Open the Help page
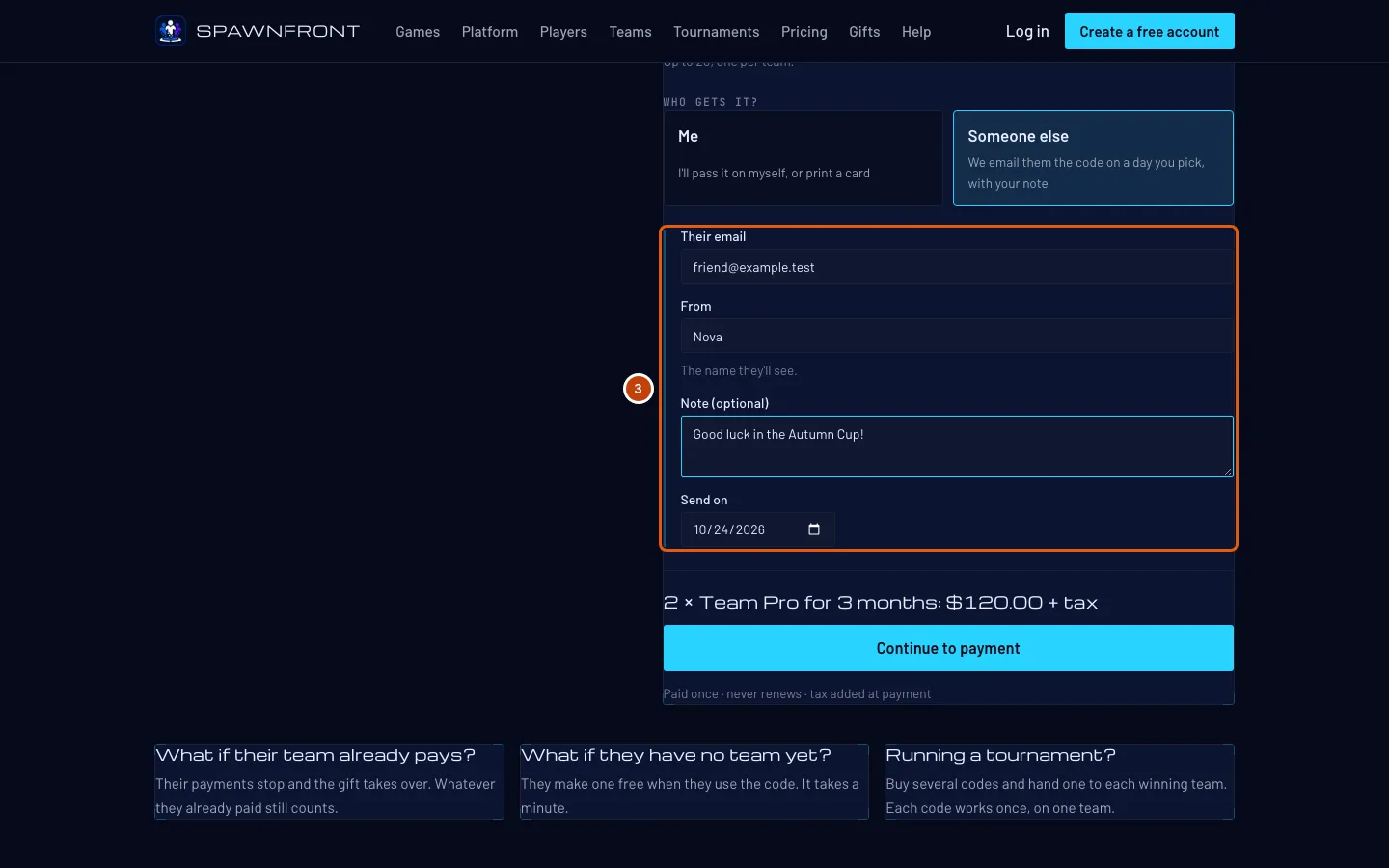The image size is (1389, 868). click(x=916, y=32)
